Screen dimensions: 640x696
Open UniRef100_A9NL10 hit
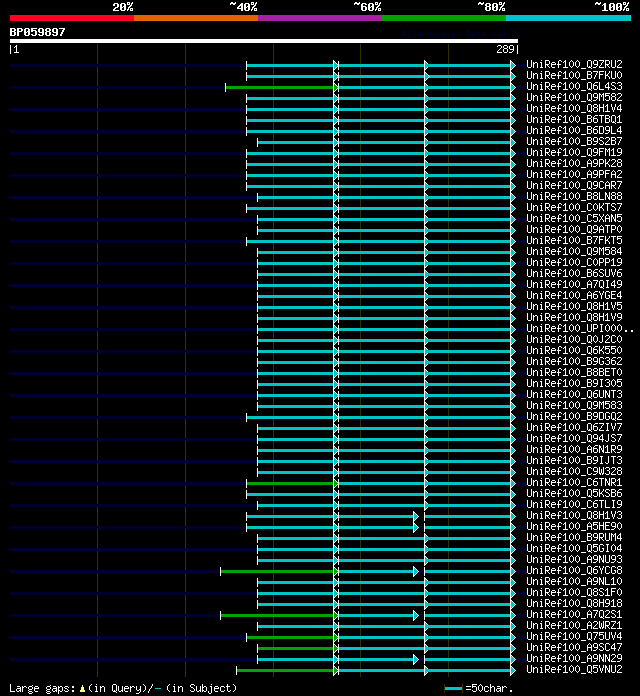[x=574, y=582]
